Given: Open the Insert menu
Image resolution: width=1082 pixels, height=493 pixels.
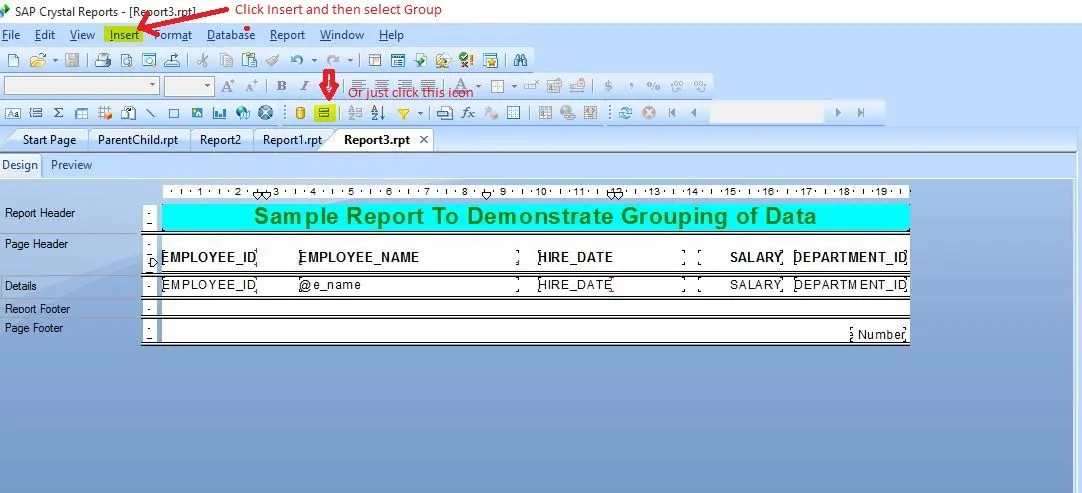Looking at the screenshot, I should [x=124, y=35].
